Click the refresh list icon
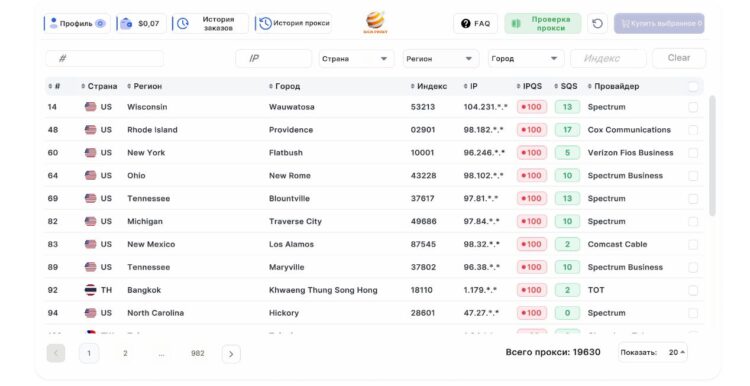The height and width of the screenshot is (386, 750). [x=597, y=23]
